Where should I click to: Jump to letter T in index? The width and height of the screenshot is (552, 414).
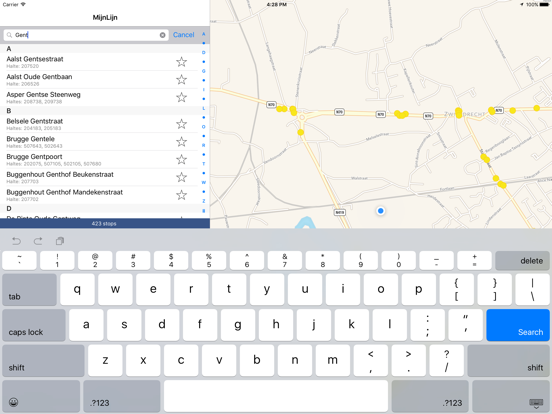[203, 164]
